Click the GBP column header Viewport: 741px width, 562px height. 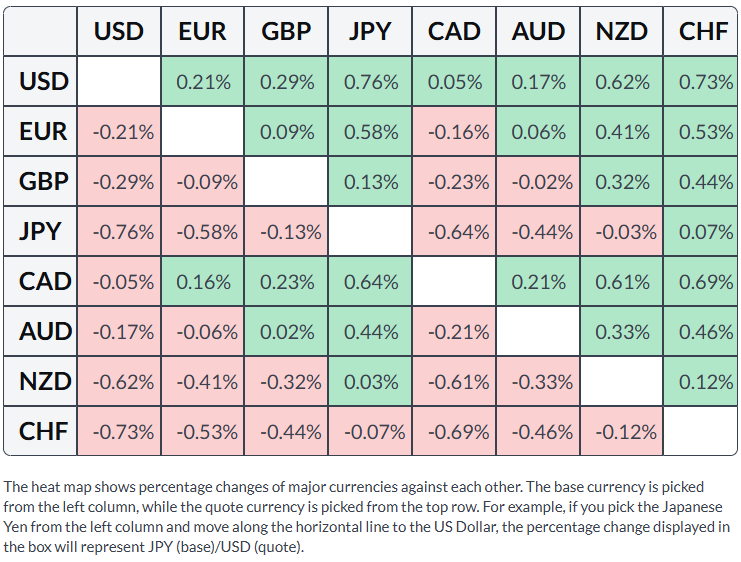point(286,31)
